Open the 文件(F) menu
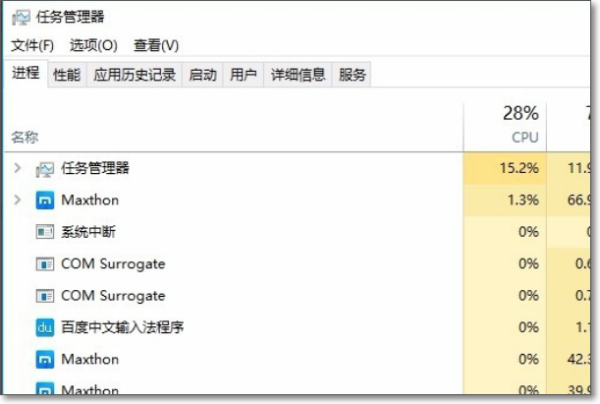Screen dimensions: 600x404 [32, 46]
